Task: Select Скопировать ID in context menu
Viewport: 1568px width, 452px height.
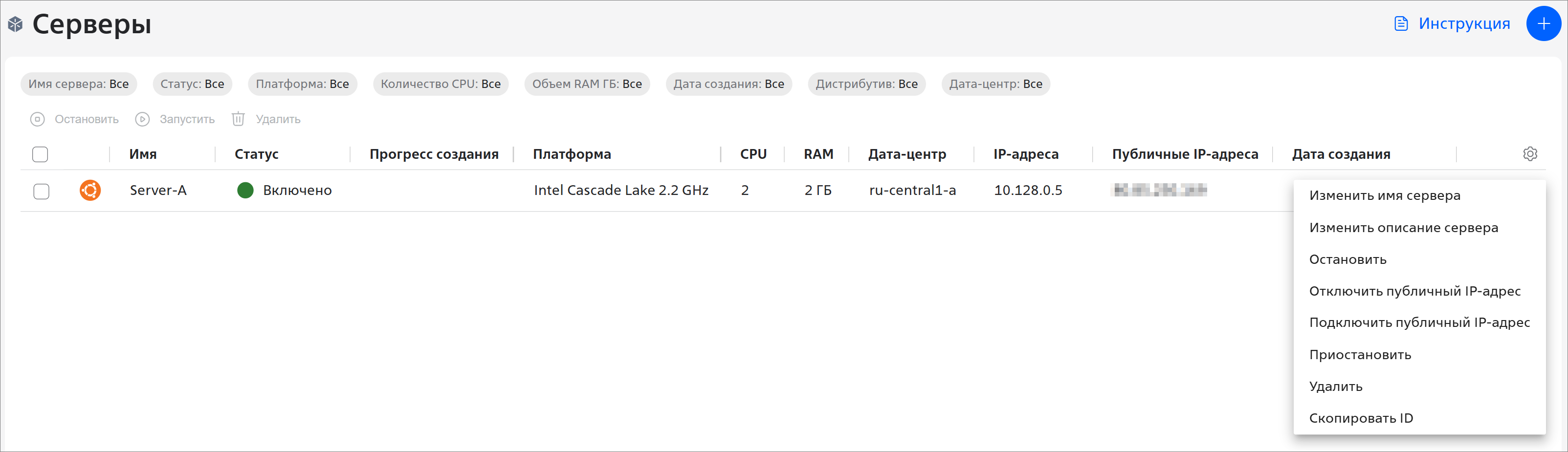Action: pos(1360,418)
